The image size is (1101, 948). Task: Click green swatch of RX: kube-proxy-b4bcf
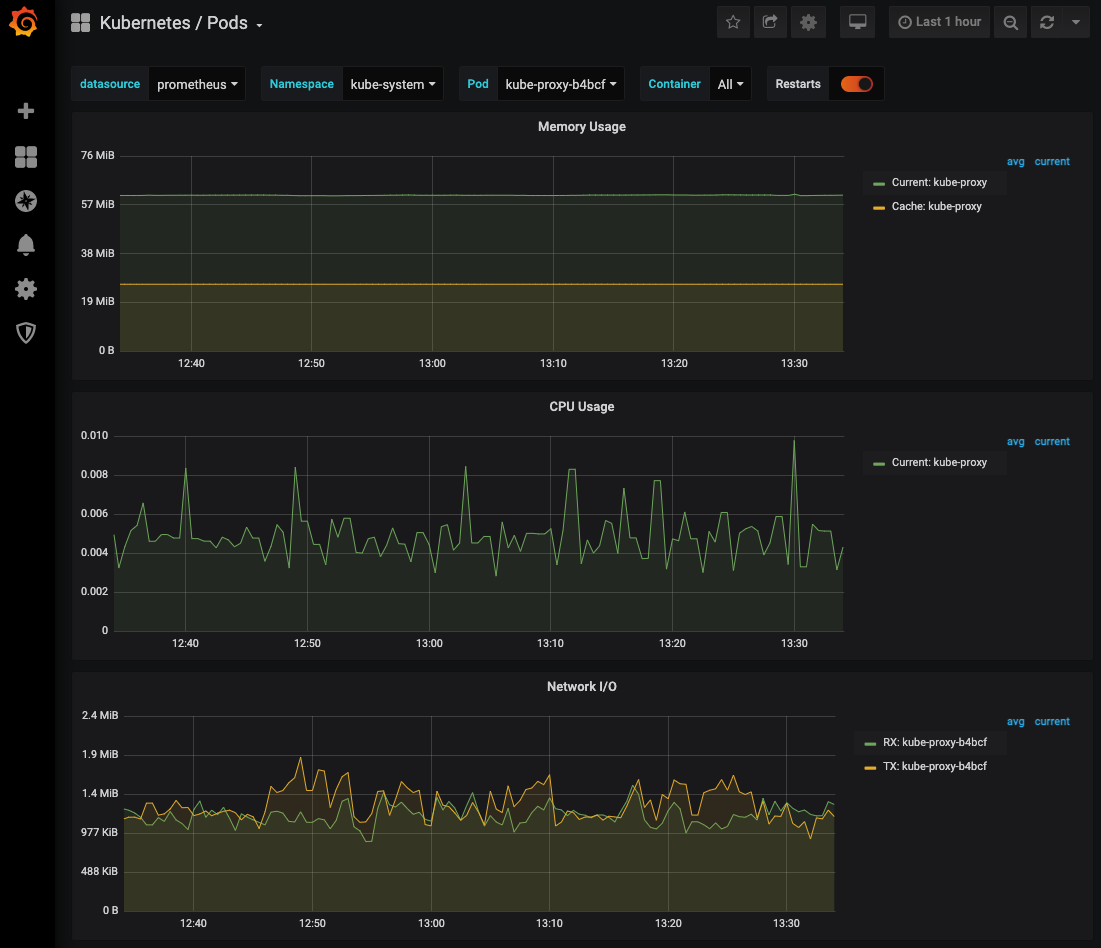tap(870, 744)
